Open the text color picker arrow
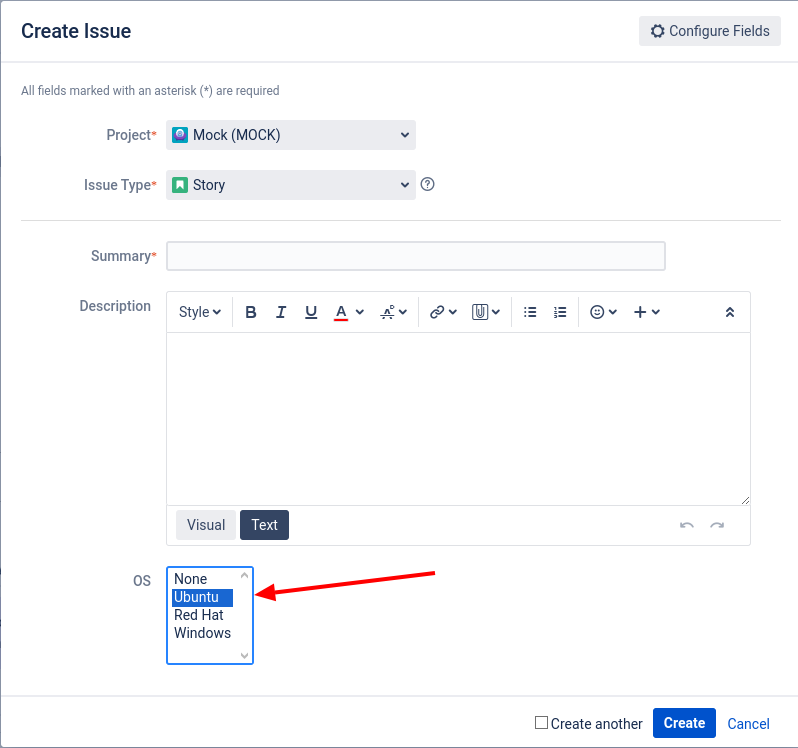798x748 pixels. pos(360,312)
